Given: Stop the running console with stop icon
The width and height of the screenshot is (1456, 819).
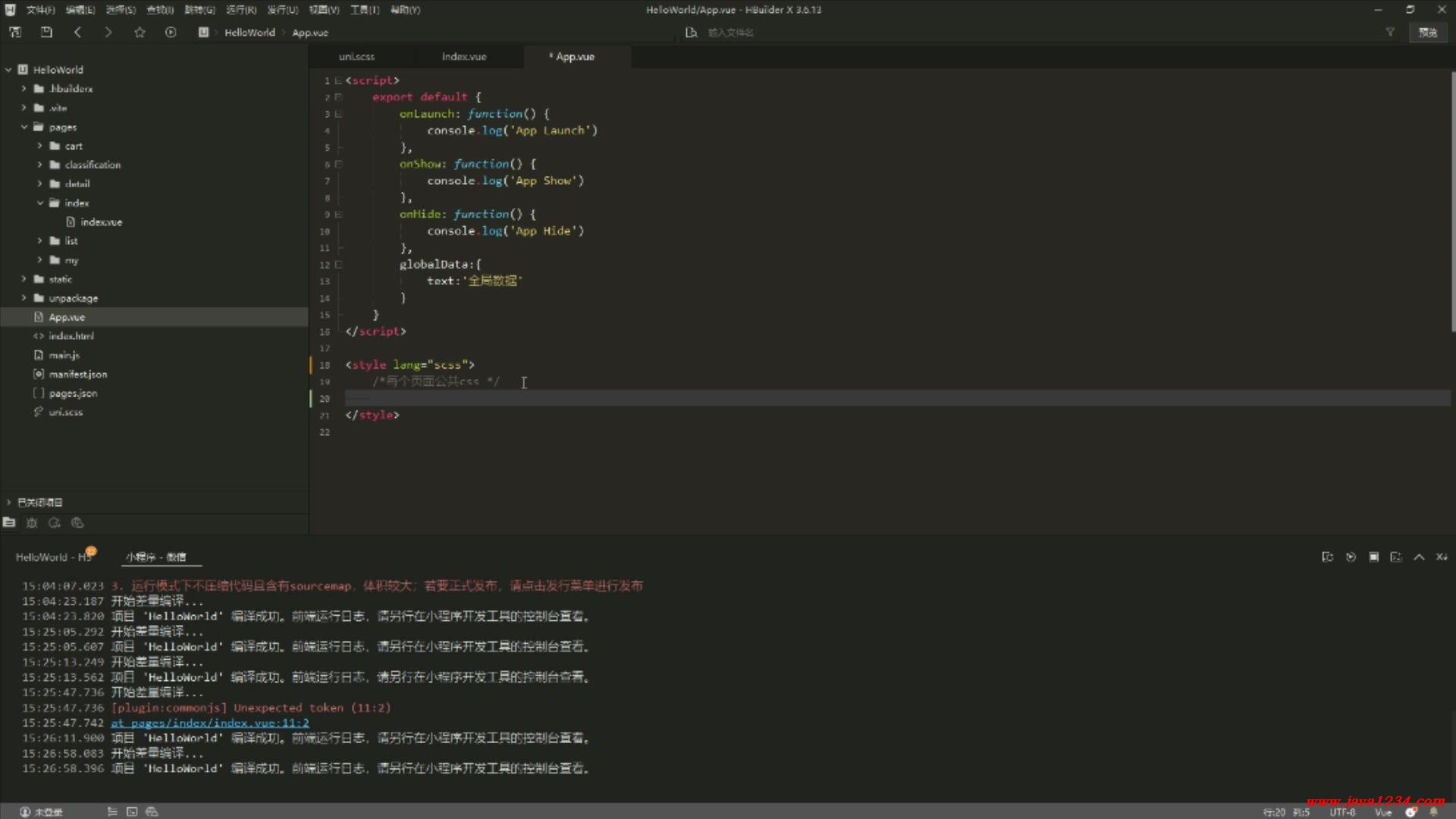Looking at the screenshot, I should coord(1373,557).
